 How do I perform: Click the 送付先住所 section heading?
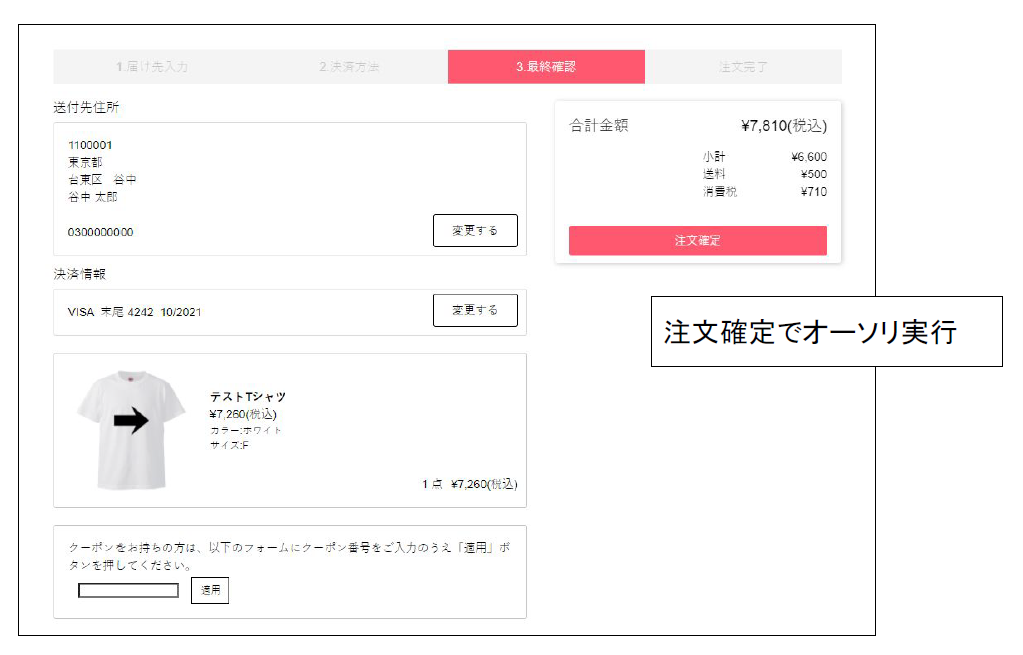coord(86,107)
